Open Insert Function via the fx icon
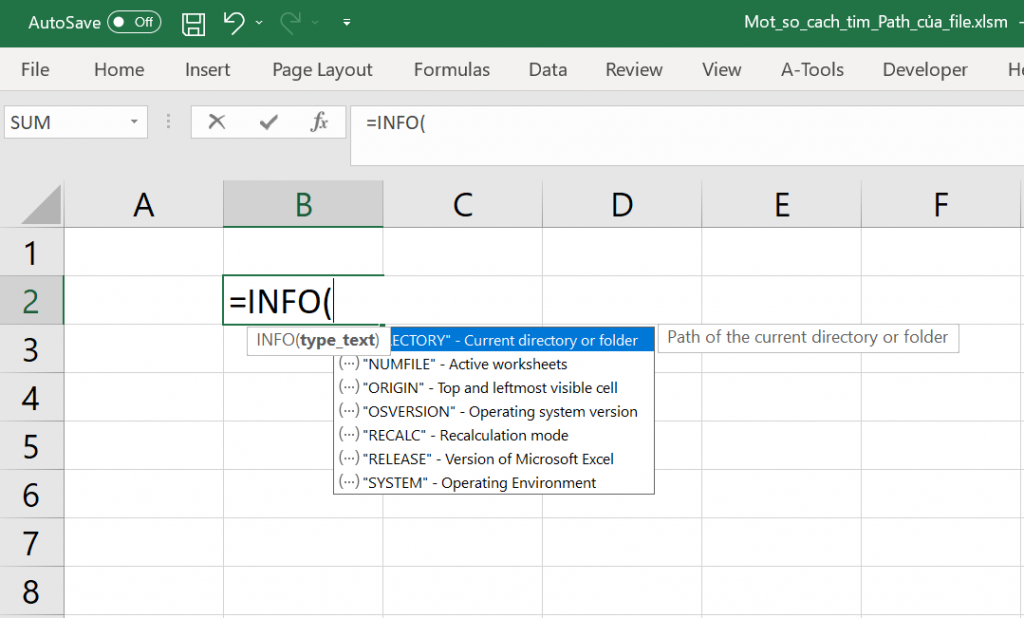1024x618 pixels. [320, 123]
